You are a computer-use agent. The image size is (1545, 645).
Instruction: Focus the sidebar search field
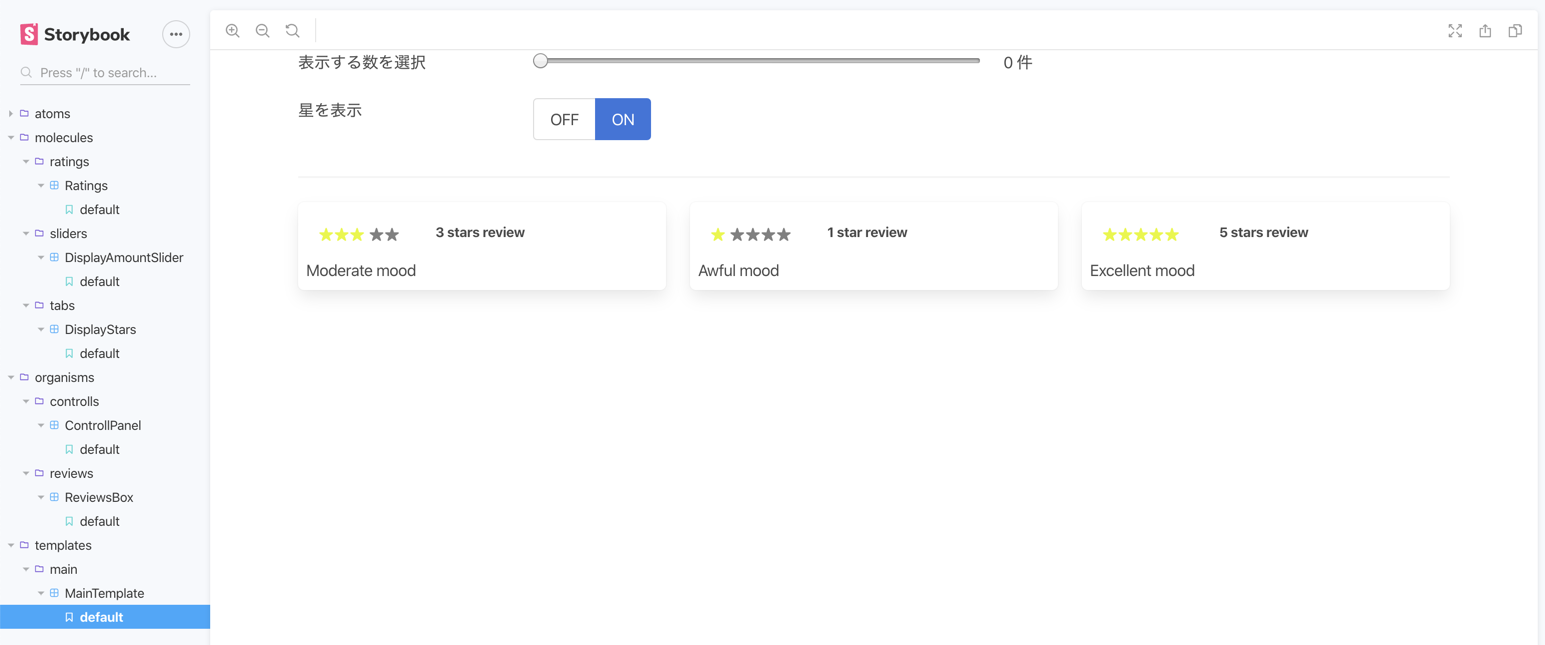[105, 72]
